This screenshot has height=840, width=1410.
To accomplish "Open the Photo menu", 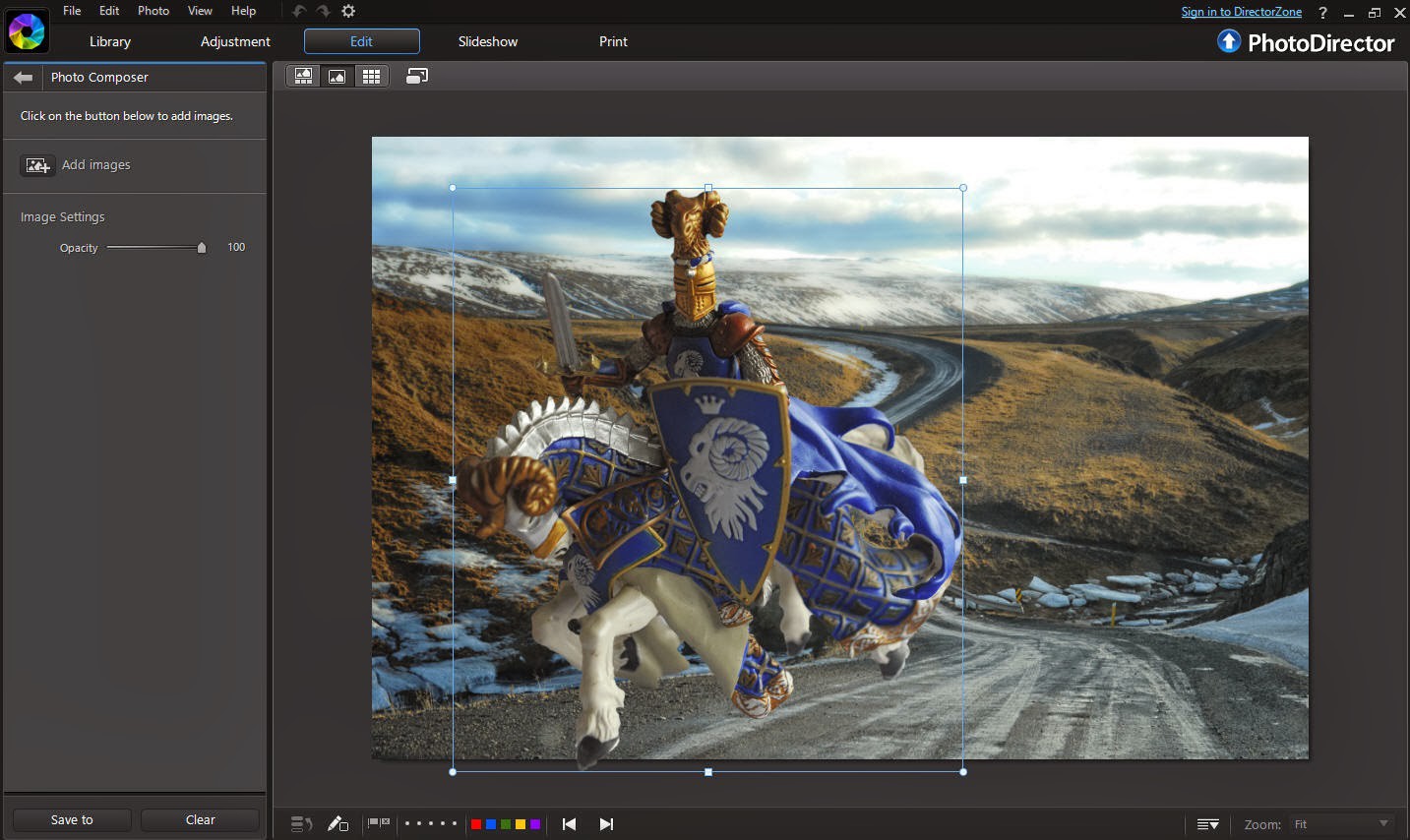I will pos(153,11).
